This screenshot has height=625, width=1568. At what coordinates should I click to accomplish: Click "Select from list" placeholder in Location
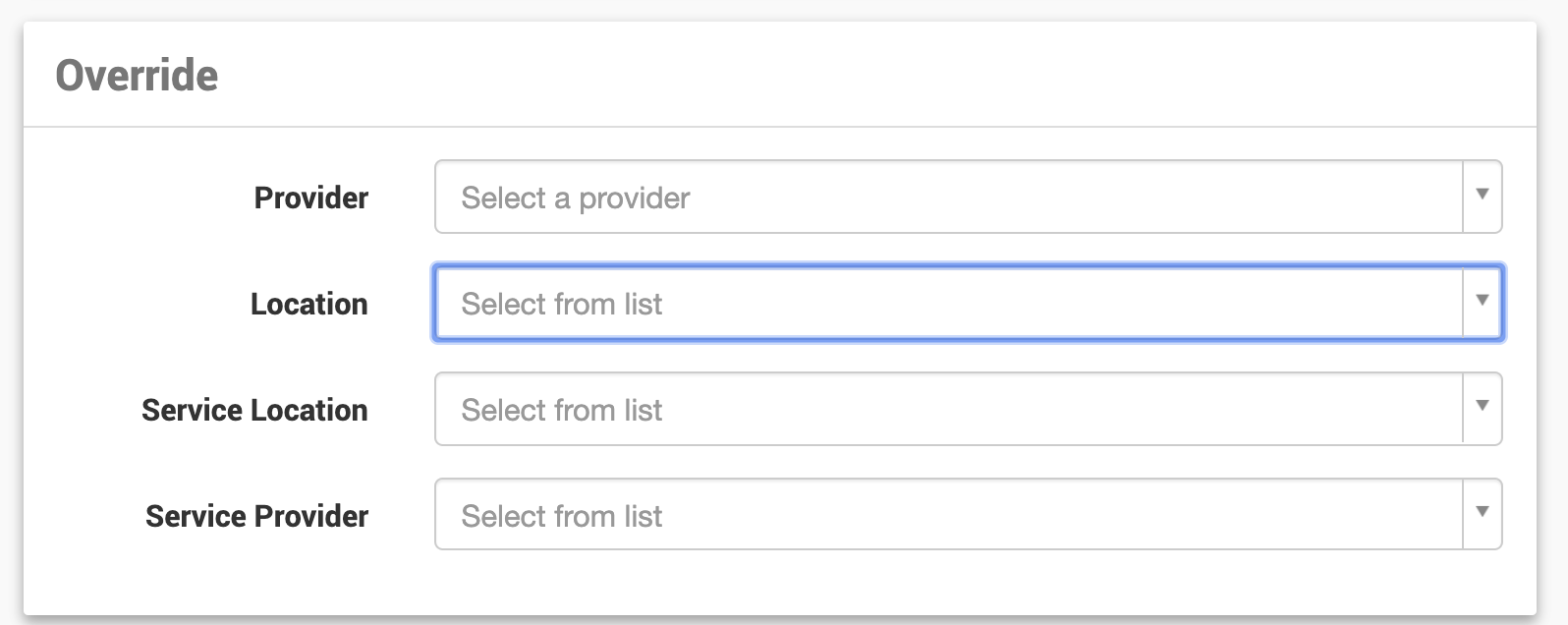click(x=562, y=305)
